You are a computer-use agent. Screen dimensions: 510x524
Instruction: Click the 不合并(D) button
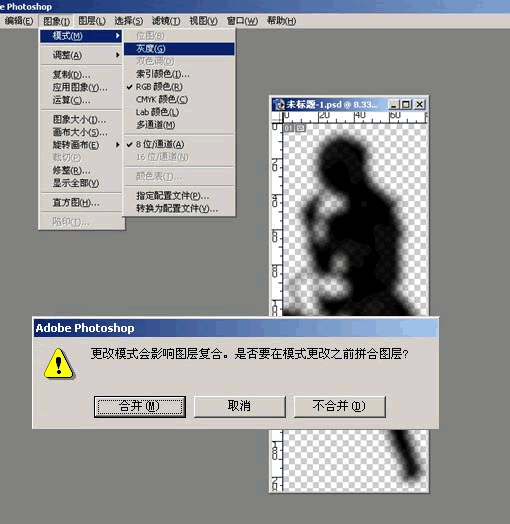click(x=340, y=407)
